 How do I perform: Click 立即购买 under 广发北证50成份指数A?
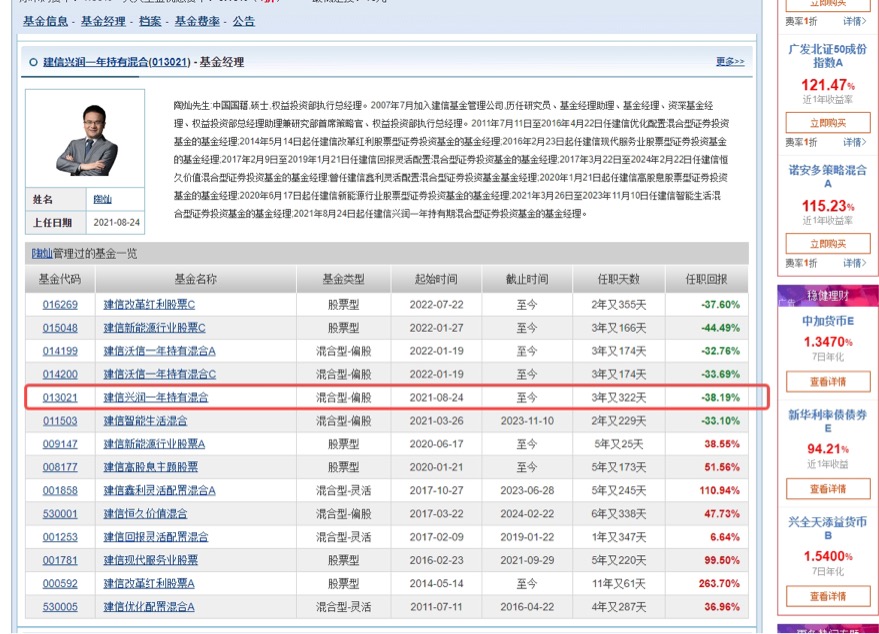point(828,123)
